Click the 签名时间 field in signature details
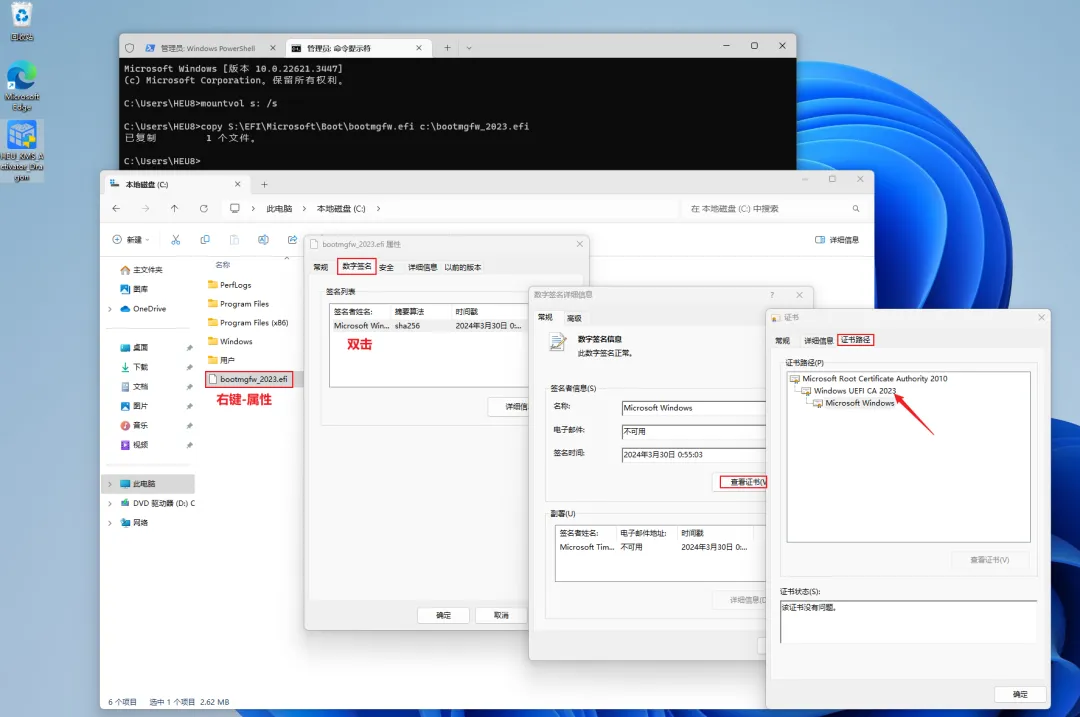Image resolution: width=1080 pixels, height=717 pixels. pyautogui.click(x=693, y=455)
